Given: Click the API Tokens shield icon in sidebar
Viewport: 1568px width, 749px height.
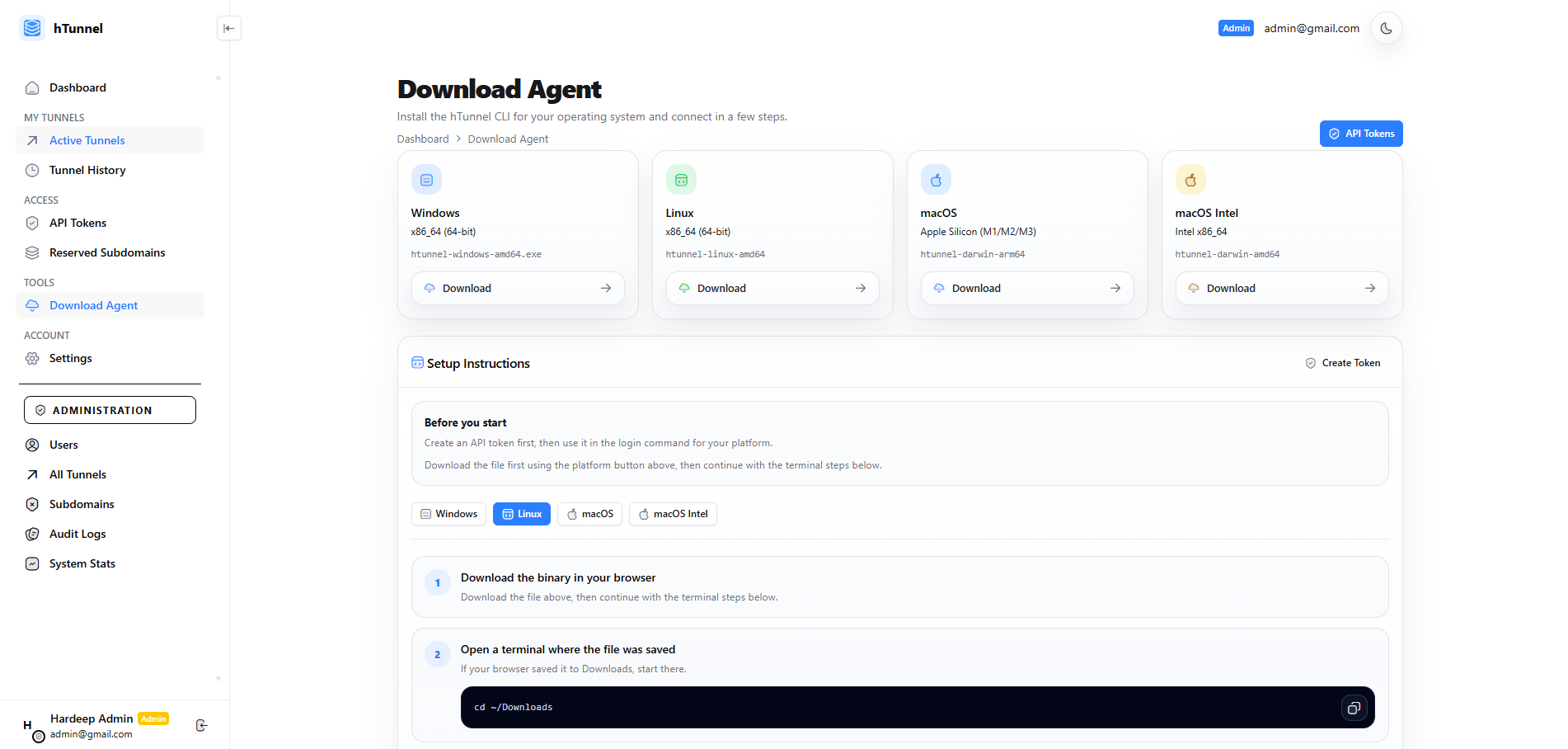Looking at the screenshot, I should pos(31,223).
